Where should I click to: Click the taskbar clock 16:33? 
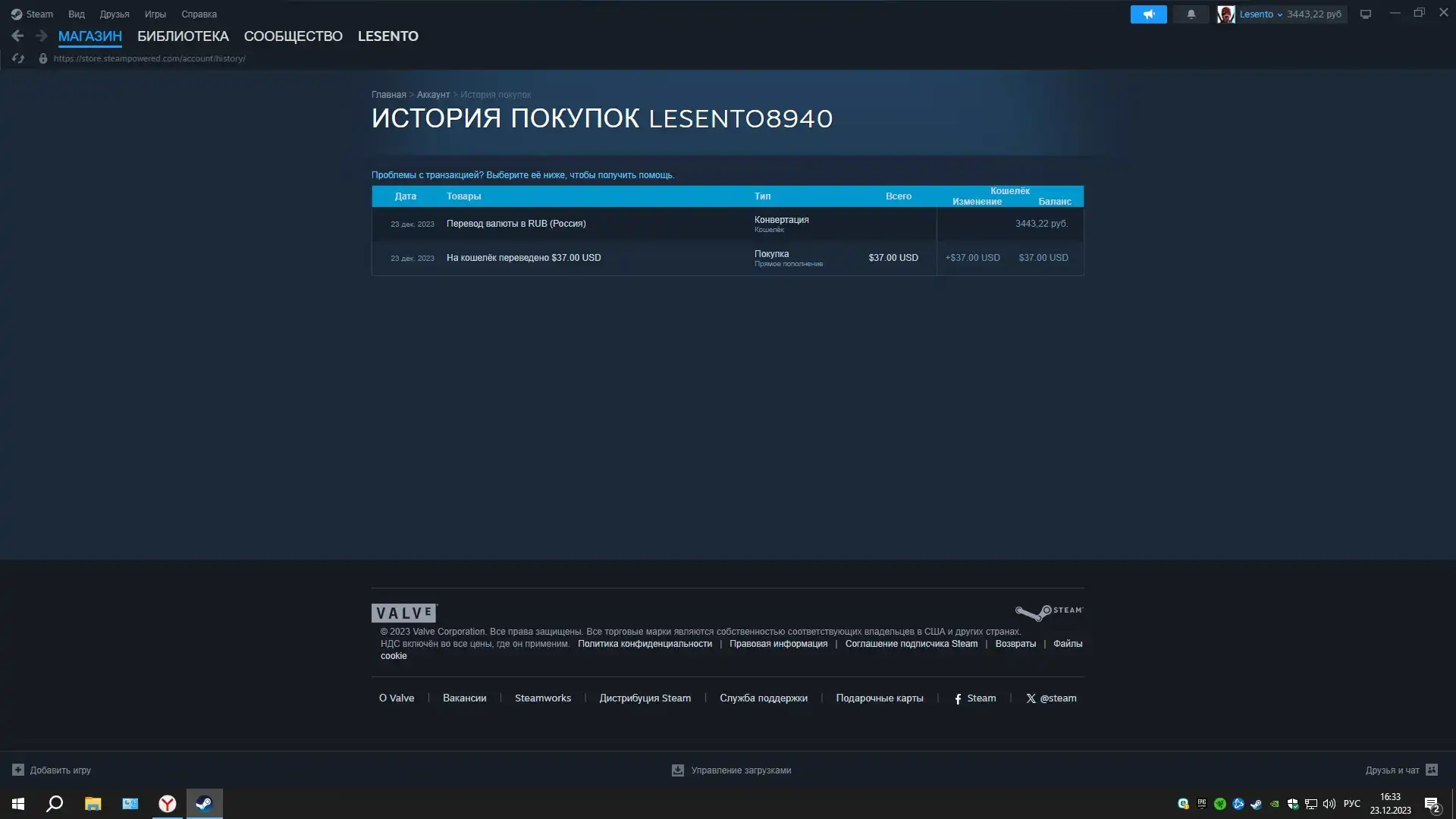[1390, 804]
